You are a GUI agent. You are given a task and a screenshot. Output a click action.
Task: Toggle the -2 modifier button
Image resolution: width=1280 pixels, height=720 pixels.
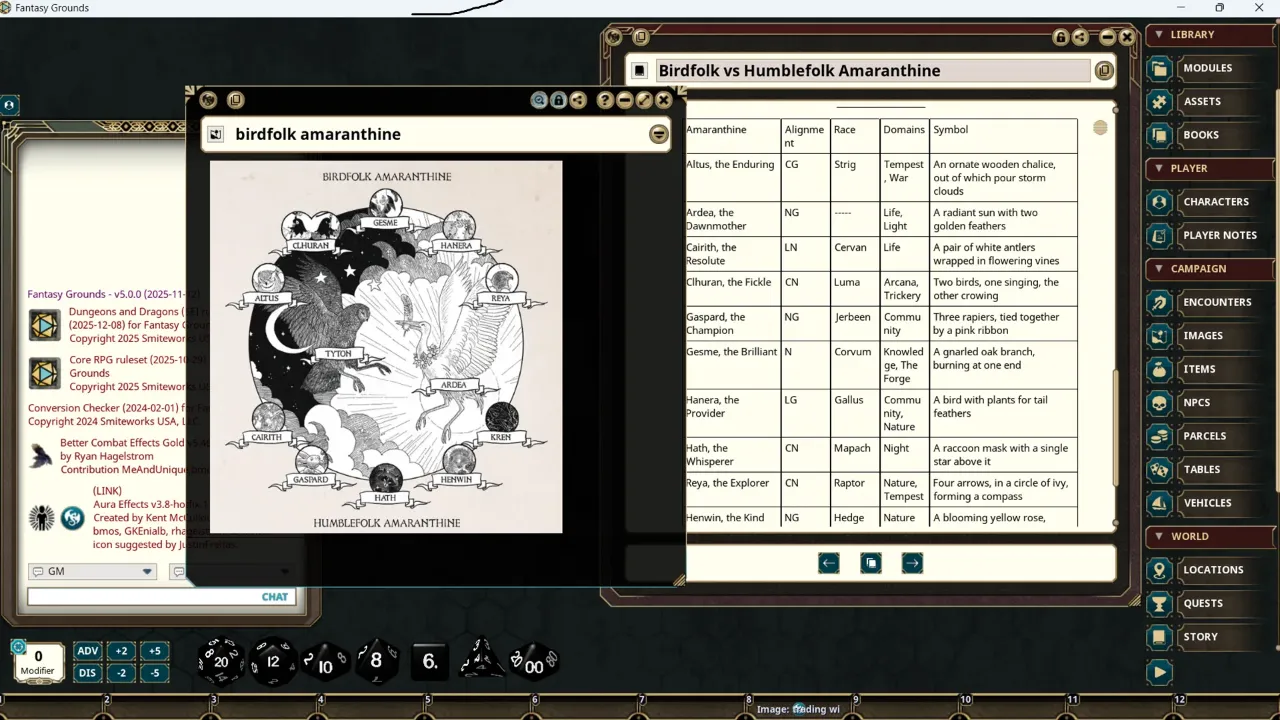tap(121, 673)
